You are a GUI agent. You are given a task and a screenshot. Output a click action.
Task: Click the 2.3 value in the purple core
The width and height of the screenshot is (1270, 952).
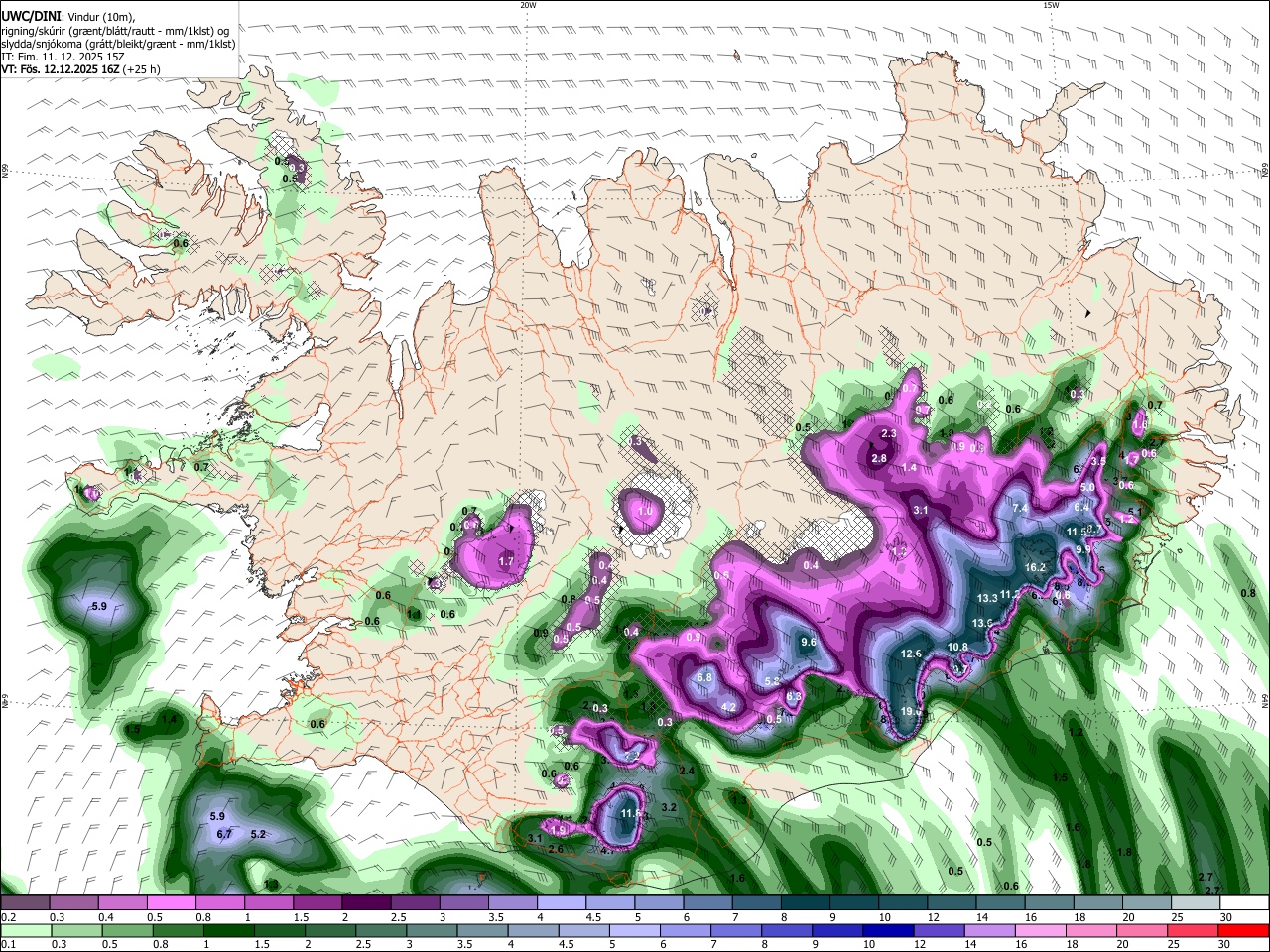[889, 433]
